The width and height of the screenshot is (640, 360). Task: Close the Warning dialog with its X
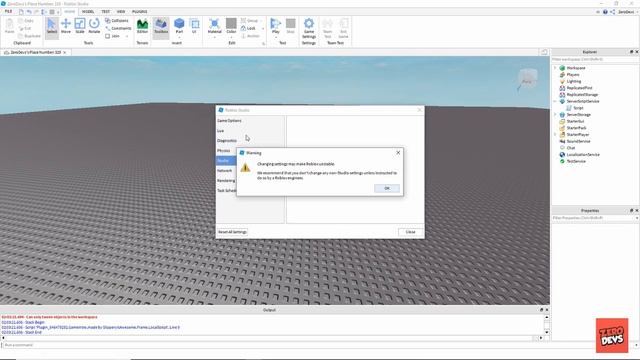pyautogui.click(x=398, y=153)
